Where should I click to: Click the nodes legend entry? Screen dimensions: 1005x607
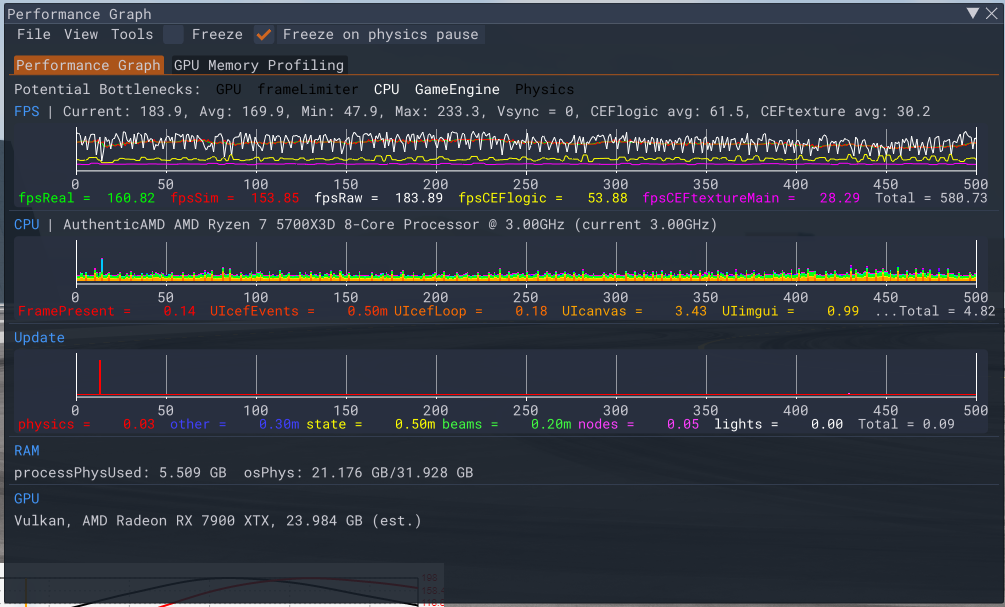(638, 424)
